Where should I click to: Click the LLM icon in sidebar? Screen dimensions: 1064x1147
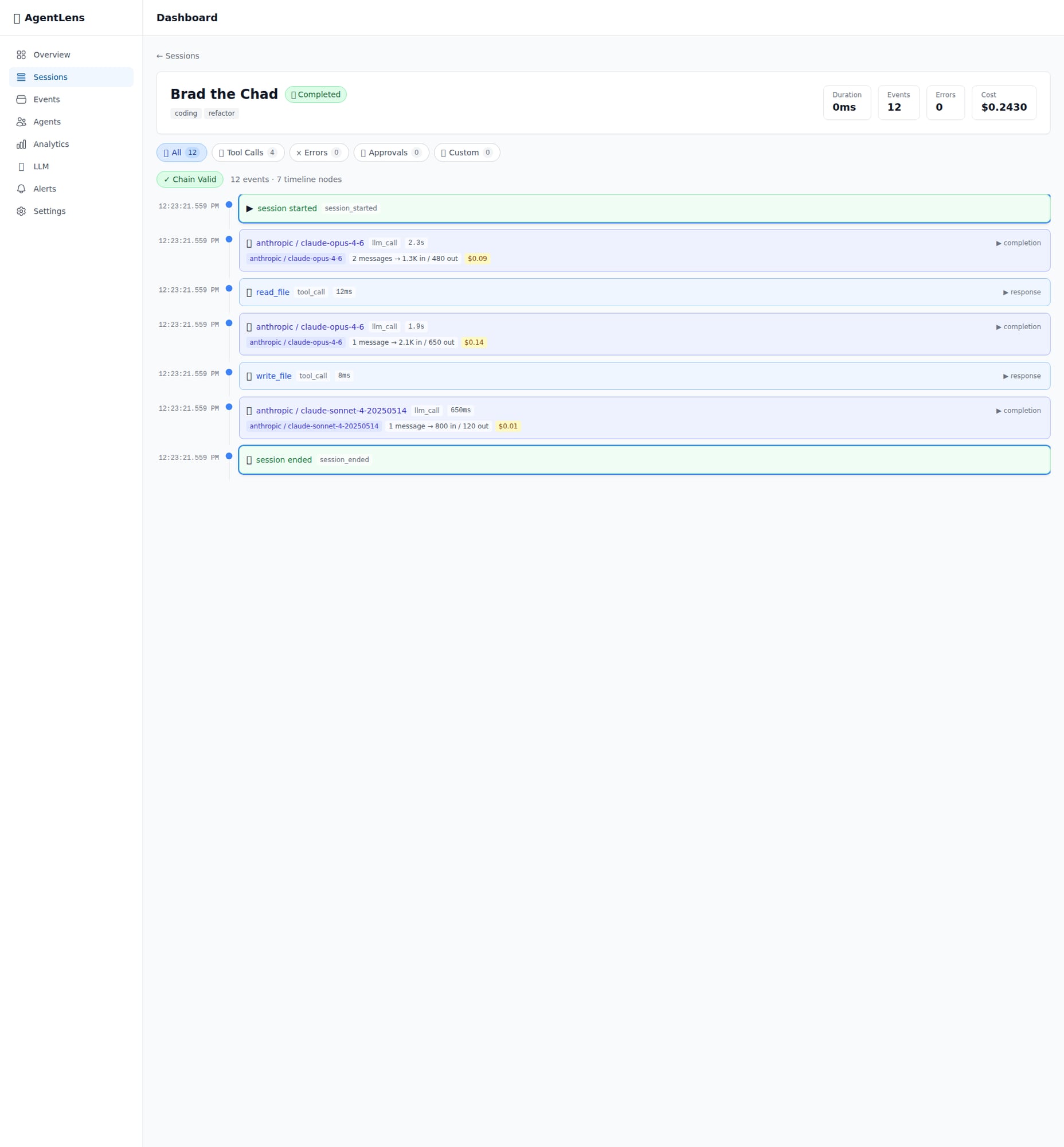coord(21,166)
